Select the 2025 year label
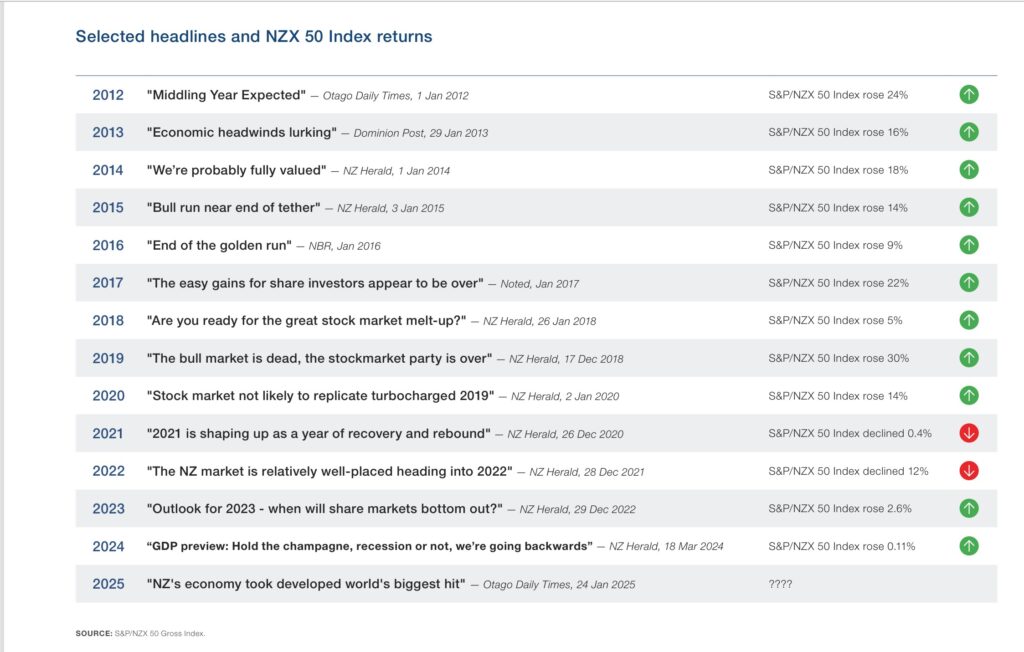Image resolution: width=1024 pixels, height=652 pixels. point(107,583)
